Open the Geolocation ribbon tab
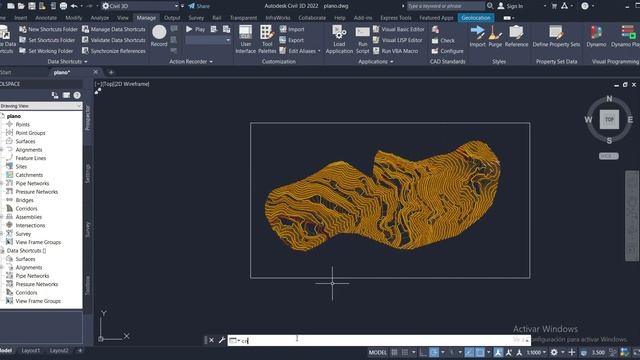 476,18
